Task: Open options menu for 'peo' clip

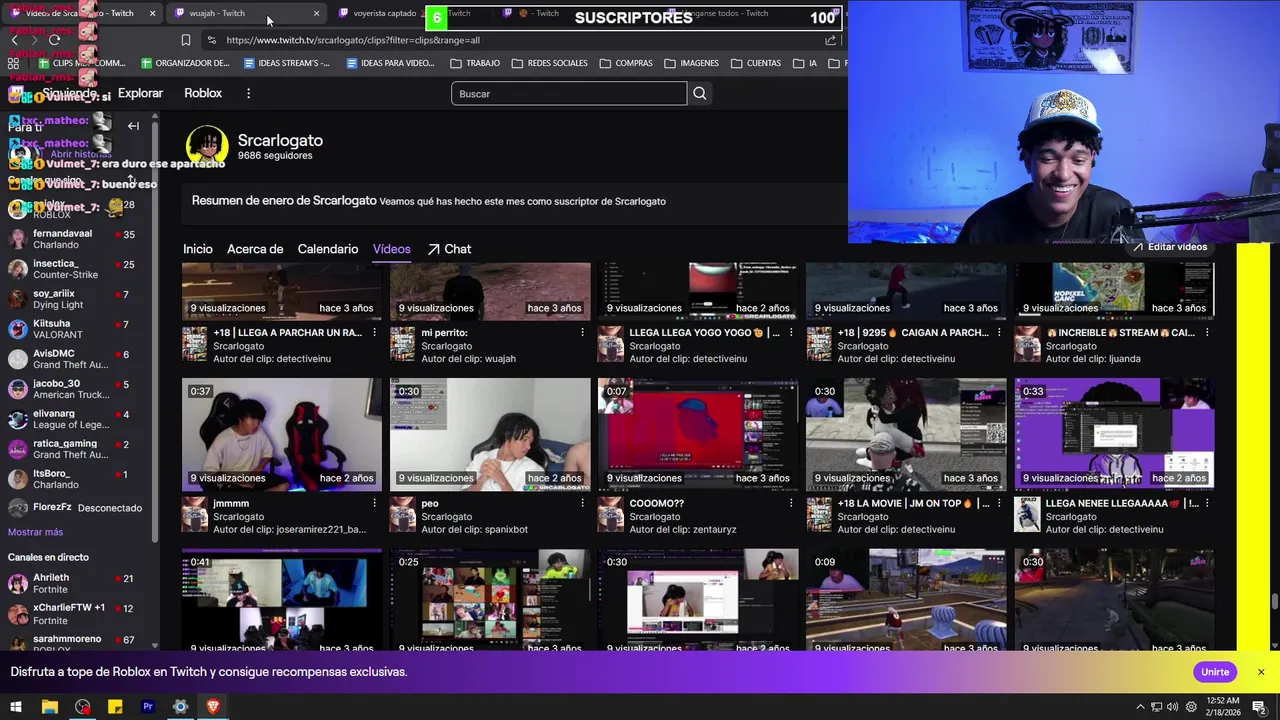Action: [582, 503]
